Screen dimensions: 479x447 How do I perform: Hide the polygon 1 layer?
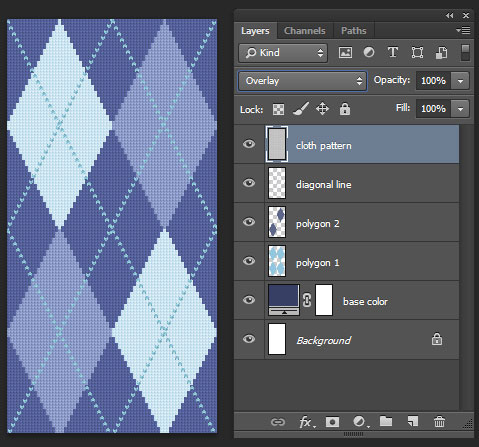249,261
